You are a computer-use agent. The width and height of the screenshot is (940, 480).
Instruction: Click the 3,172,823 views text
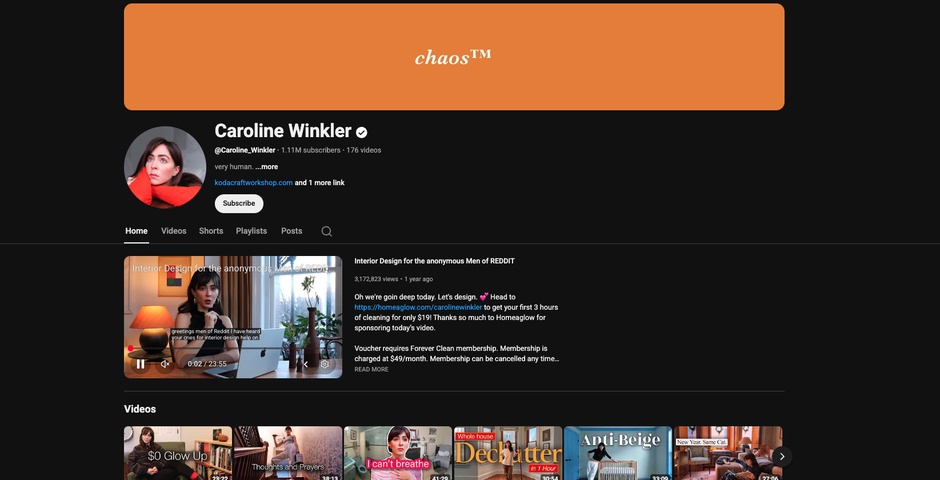tap(376, 279)
